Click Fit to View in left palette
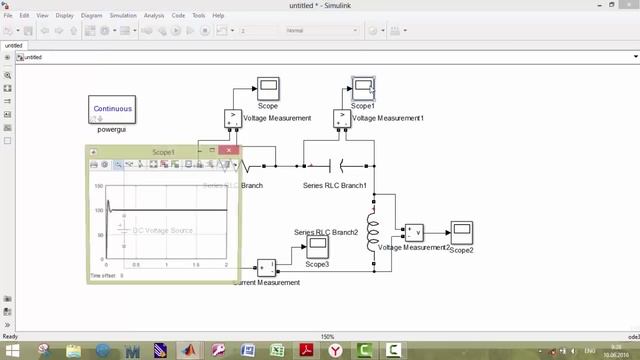Screen dimensions: 640x360 point(7,88)
